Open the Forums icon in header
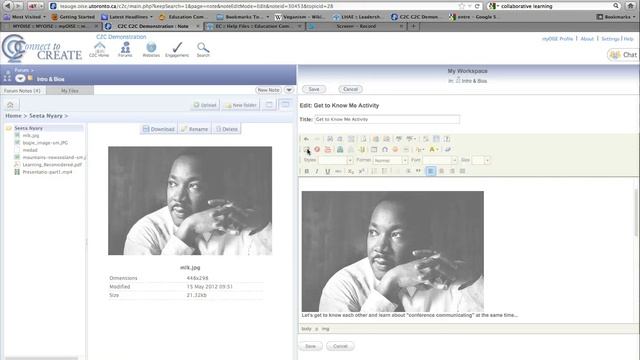640x360 pixels. [125, 49]
